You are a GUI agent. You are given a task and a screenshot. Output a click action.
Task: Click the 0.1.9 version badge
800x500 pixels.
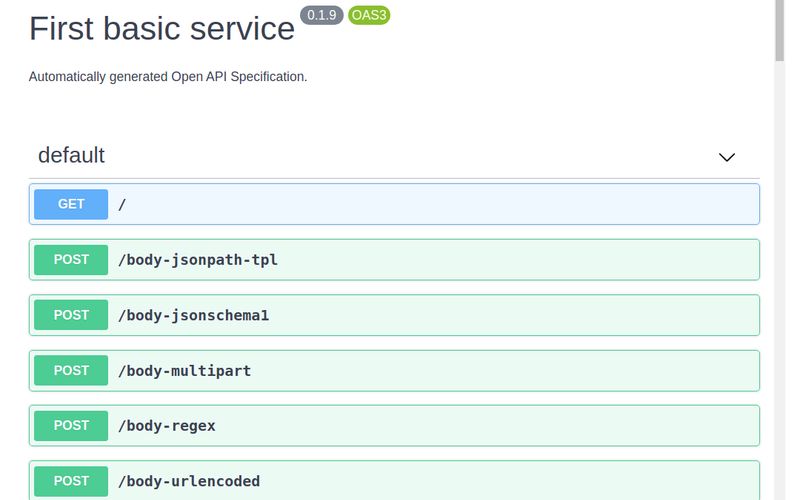pyautogui.click(x=321, y=15)
